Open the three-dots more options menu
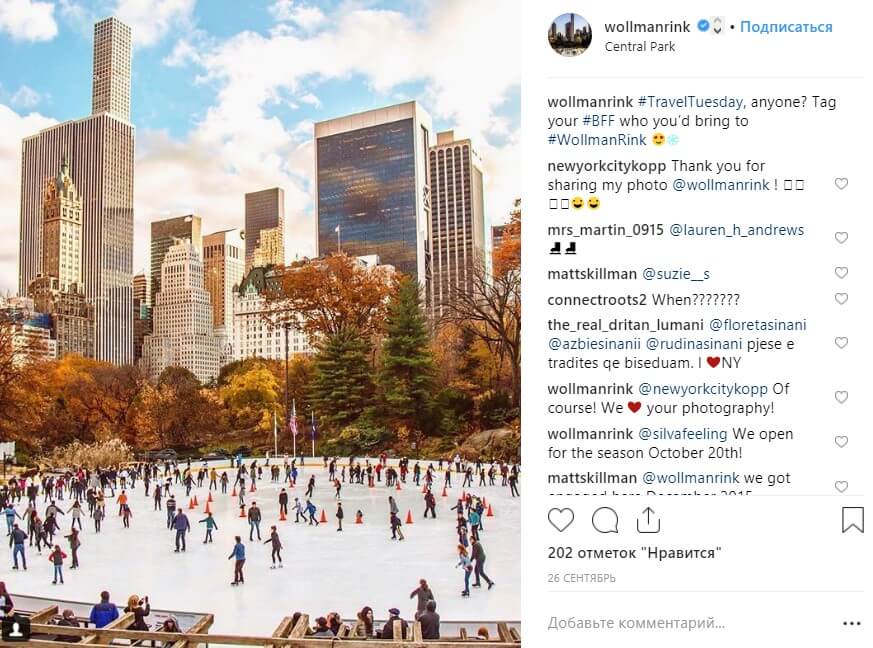This screenshot has width=873, height=648. tap(852, 624)
